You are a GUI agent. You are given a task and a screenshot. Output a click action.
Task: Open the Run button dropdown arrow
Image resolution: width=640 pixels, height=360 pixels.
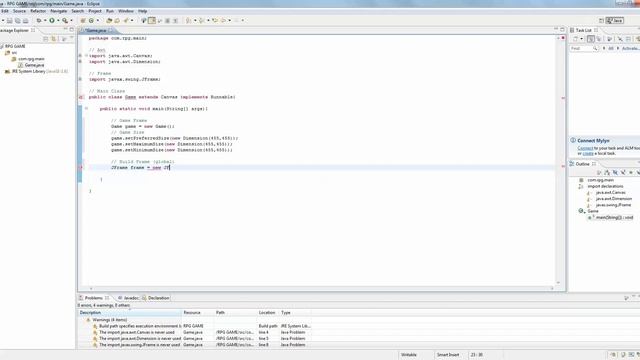[58, 20]
